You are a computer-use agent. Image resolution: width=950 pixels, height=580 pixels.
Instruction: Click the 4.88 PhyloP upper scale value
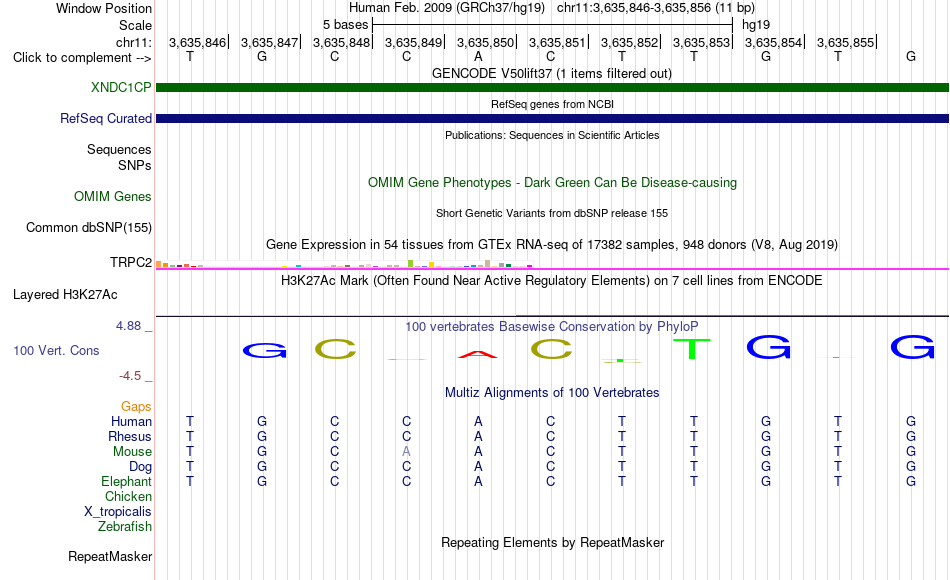[128, 326]
